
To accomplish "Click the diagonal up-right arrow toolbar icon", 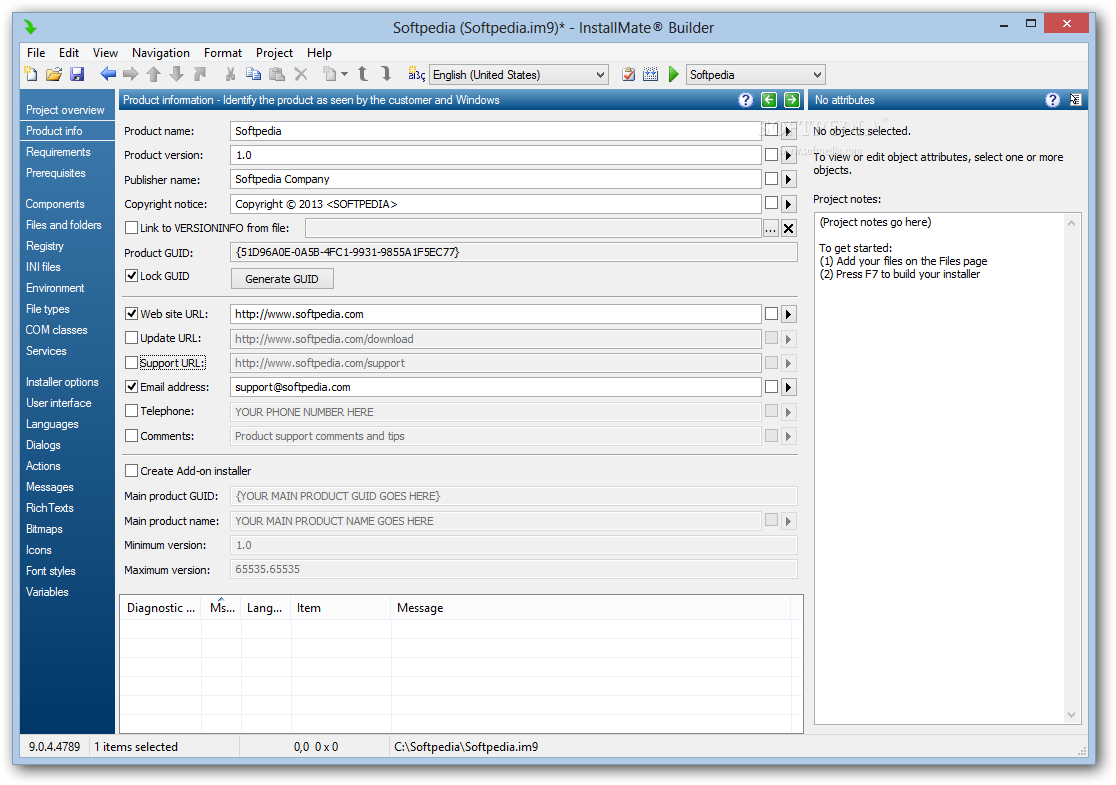I will tap(200, 74).
